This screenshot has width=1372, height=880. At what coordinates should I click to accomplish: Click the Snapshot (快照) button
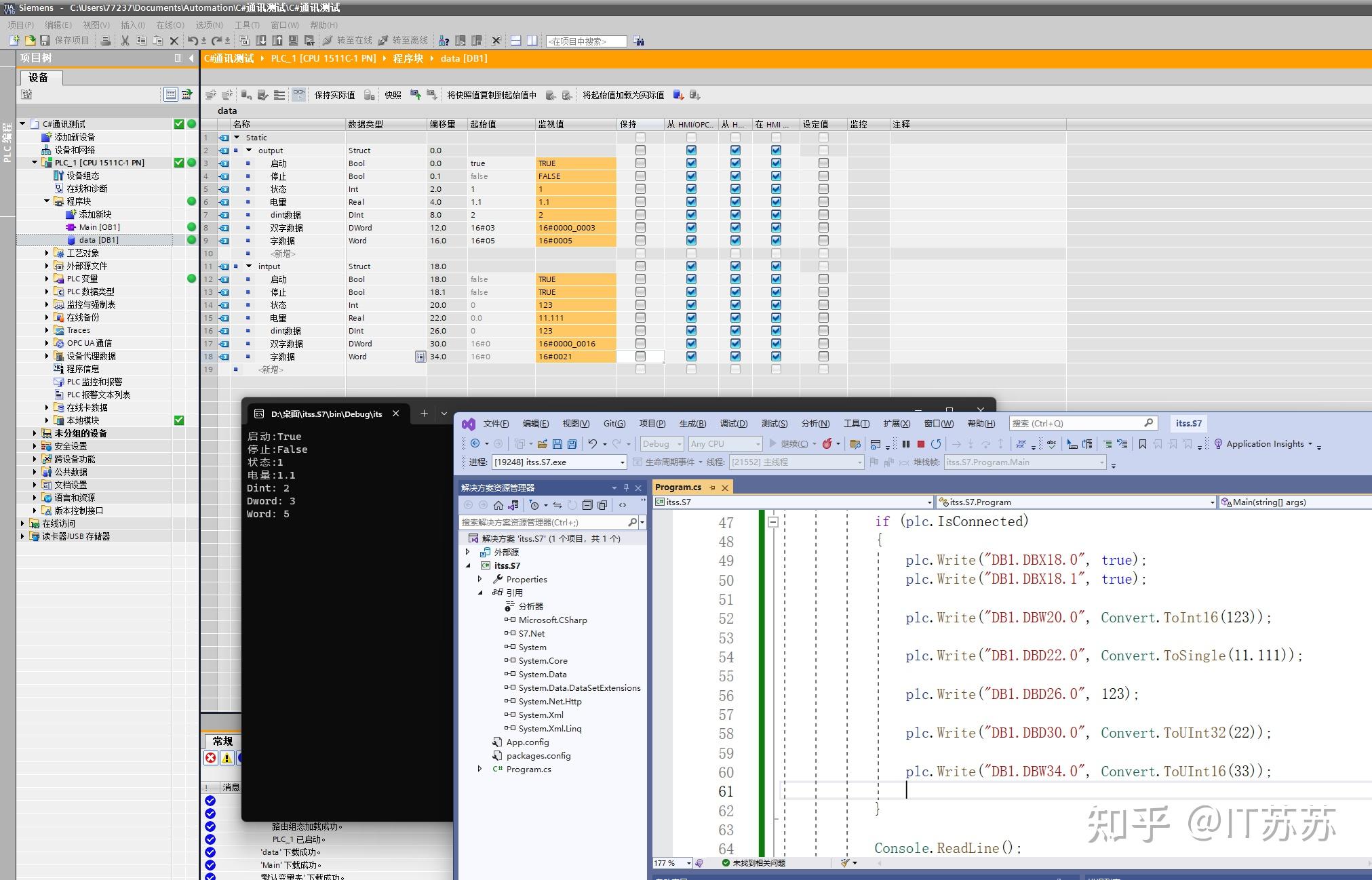coord(393,95)
